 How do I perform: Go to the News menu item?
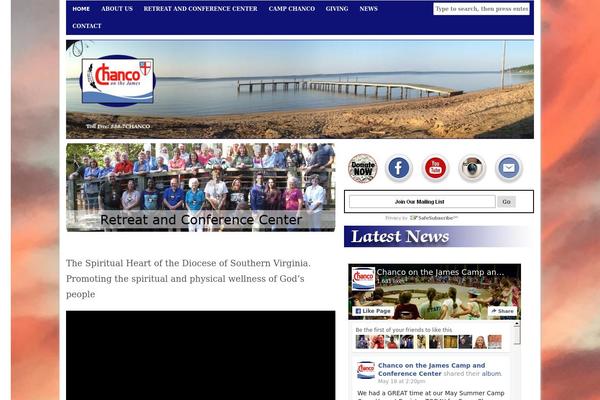(x=368, y=9)
